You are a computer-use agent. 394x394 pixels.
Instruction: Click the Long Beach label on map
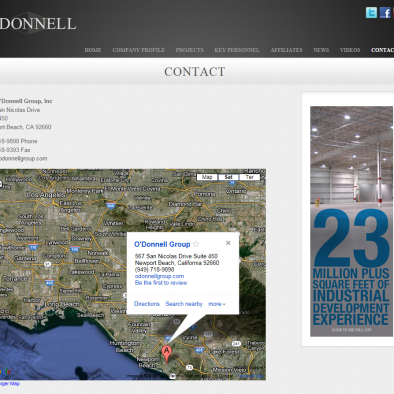[62, 304]
